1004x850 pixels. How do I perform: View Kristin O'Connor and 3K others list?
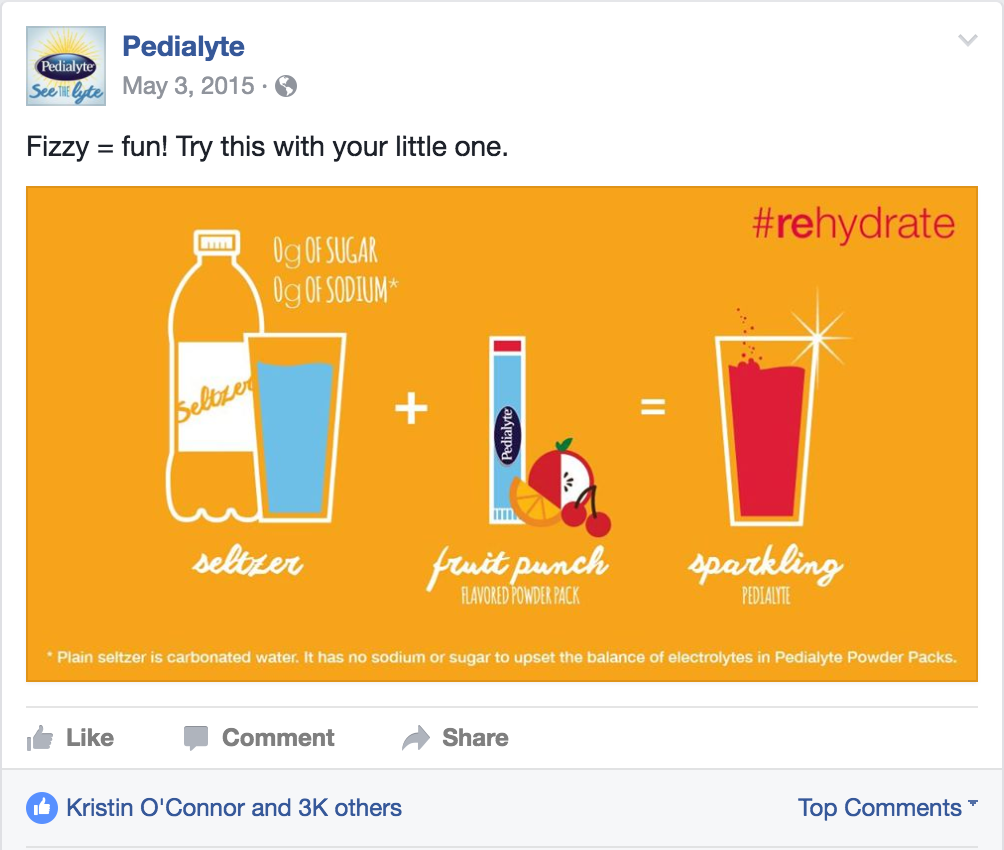click(x=234, y=808)
